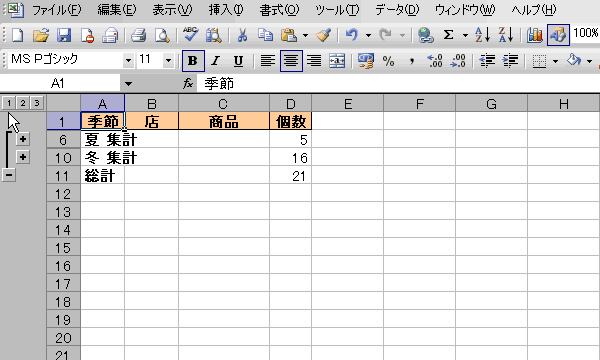Image resolution: width=600 pixels, height=360 pixels.
Task: Open the Name Box dropdown arrow
Action: pyautogui.click(x=128, y=84)
